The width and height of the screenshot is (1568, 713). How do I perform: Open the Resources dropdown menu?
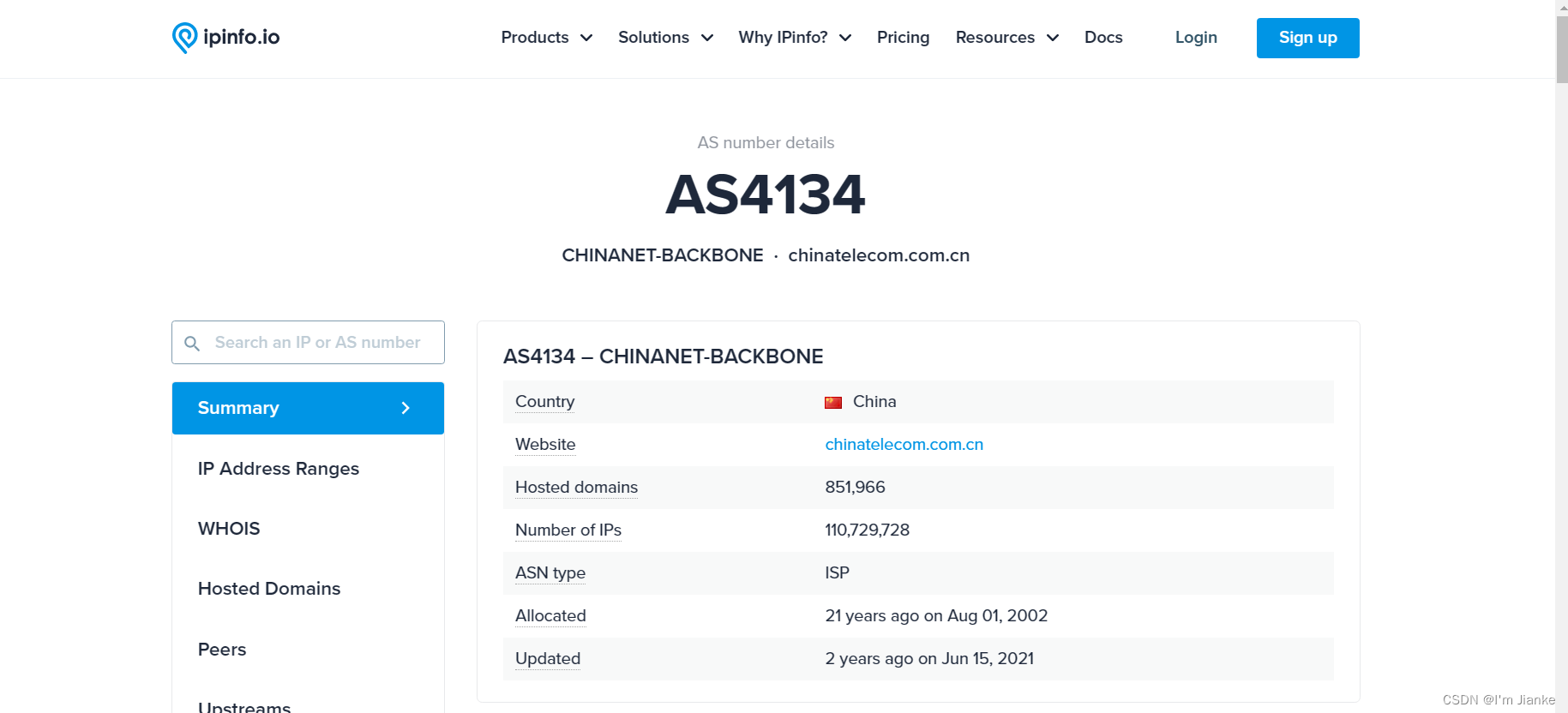click(x=1006, y=38)
